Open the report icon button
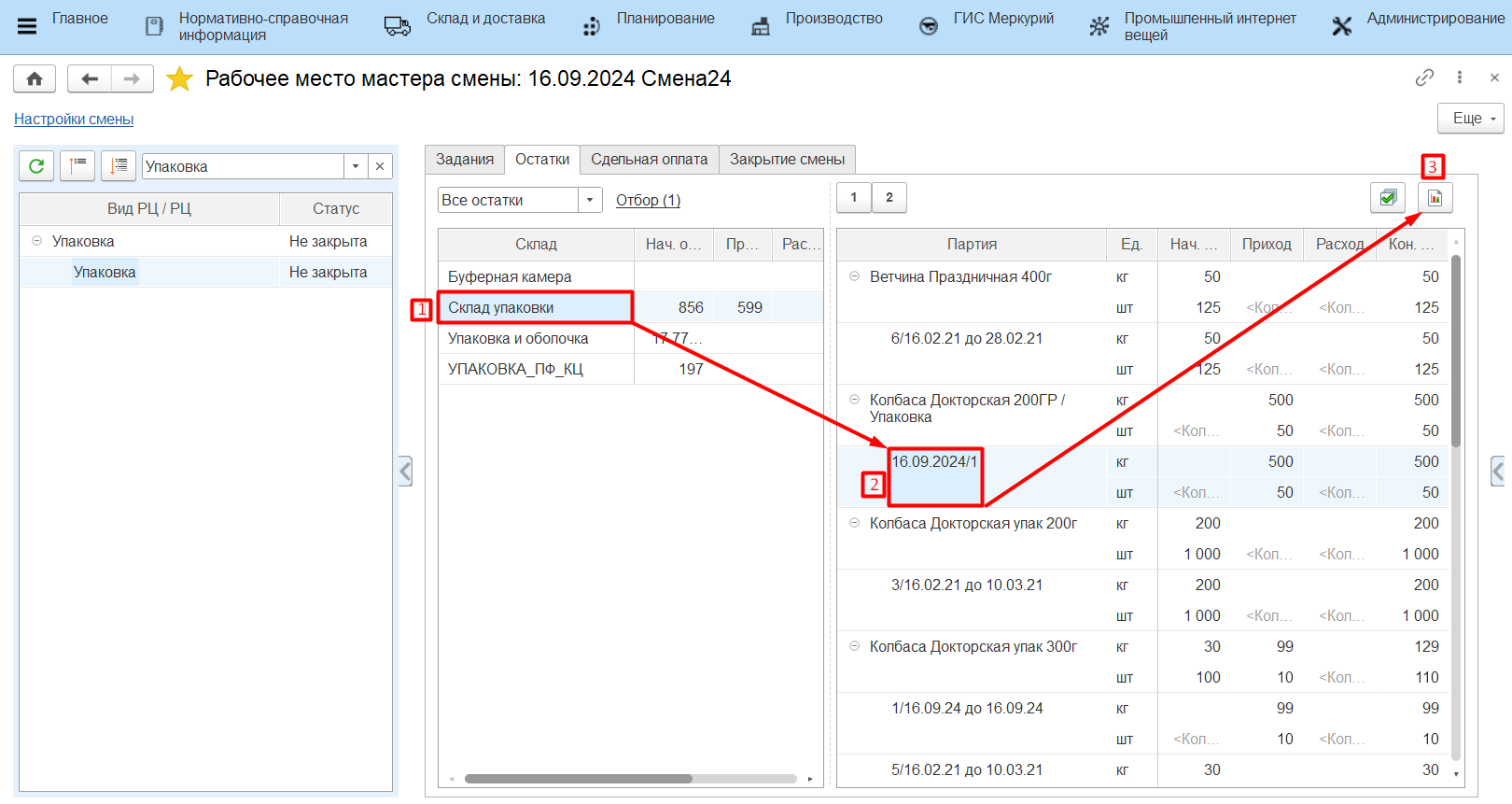The image size is (1512, 804). pyautogui.click(x=1435, y=198)
